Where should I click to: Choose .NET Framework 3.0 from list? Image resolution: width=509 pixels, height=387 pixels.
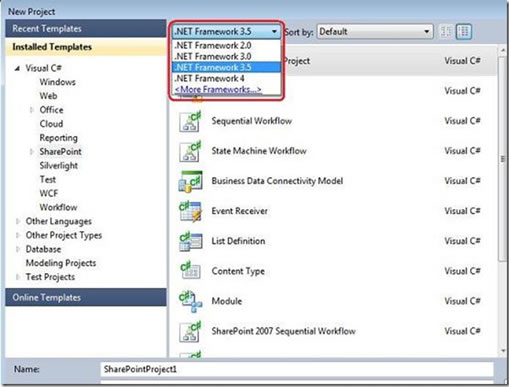pyautogui.click(x=226, y=56)
